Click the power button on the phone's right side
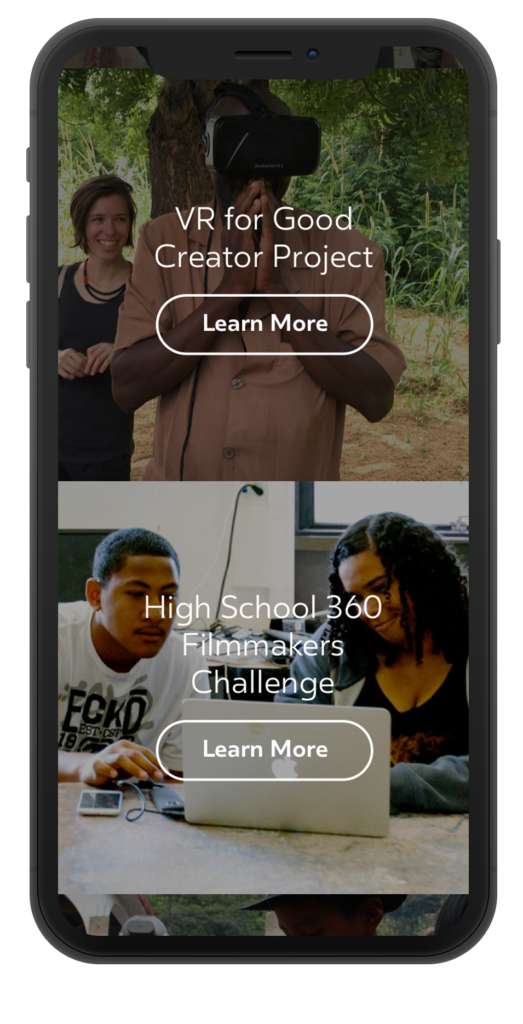 pos(498,291)
